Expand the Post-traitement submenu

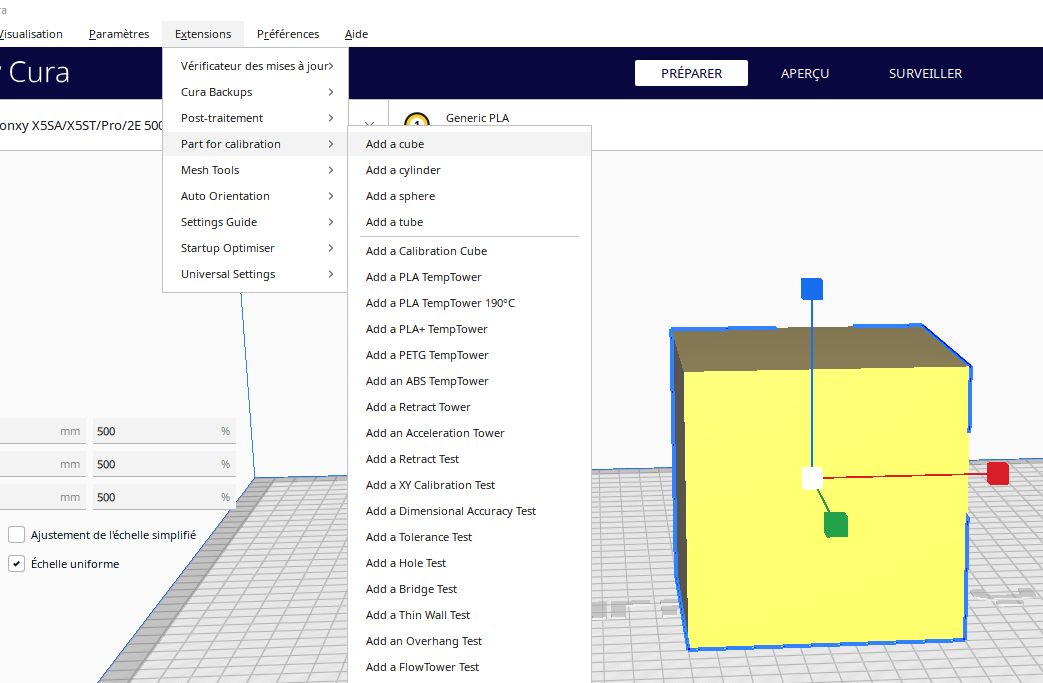(255, 118)
